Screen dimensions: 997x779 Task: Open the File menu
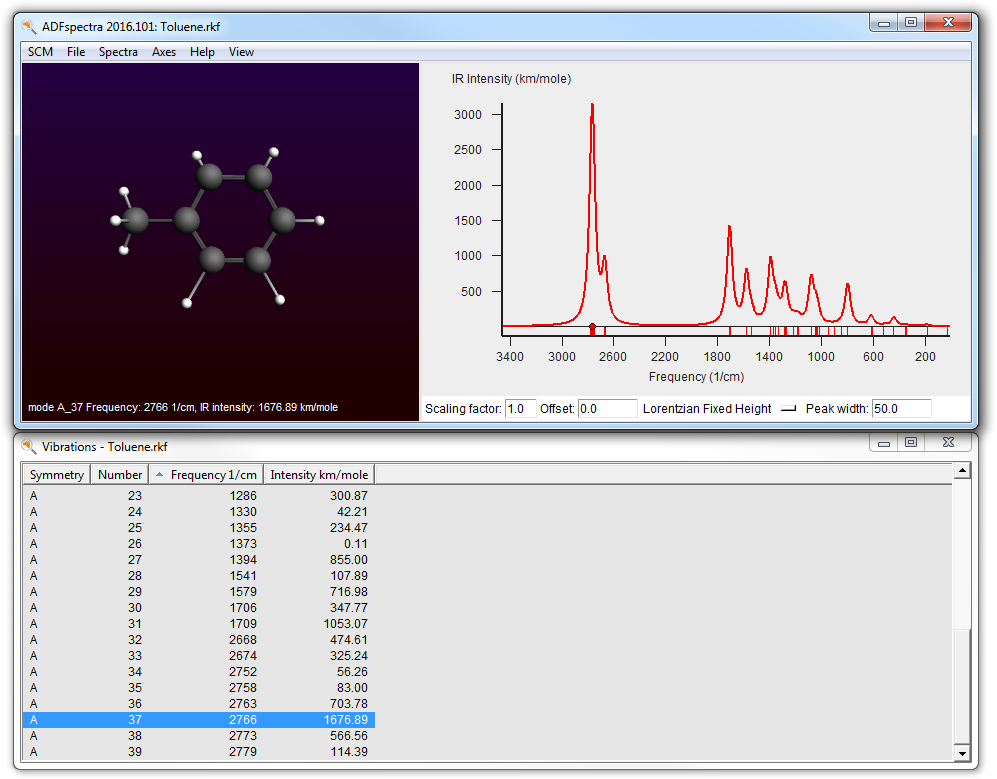pyautogui.click(x=76, y=52)
